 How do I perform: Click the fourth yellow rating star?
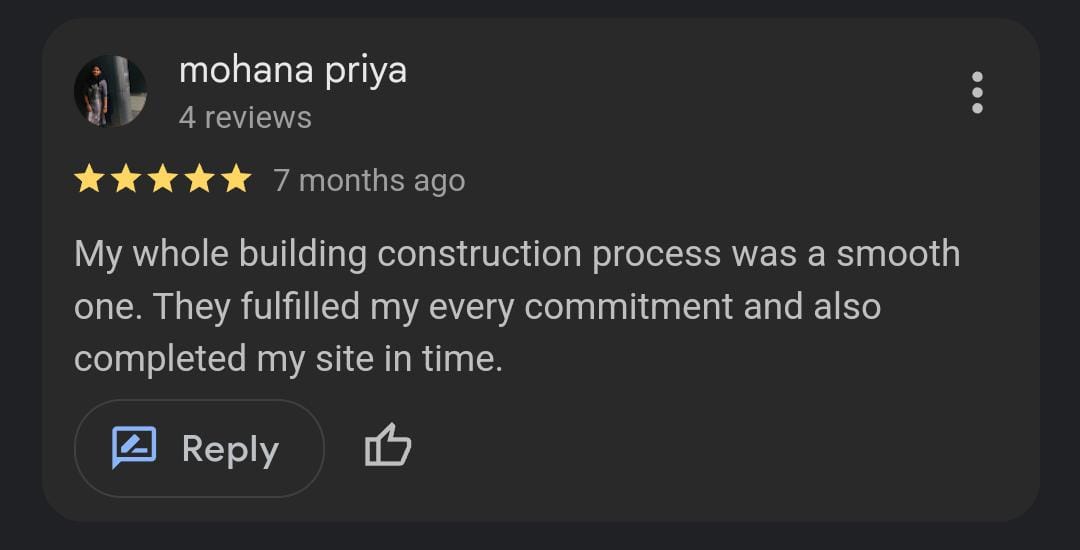[199, 180]
